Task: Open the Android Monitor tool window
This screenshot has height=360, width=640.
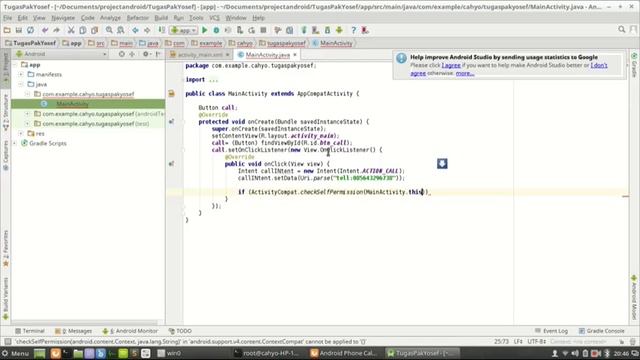Action: click(130, 331)
